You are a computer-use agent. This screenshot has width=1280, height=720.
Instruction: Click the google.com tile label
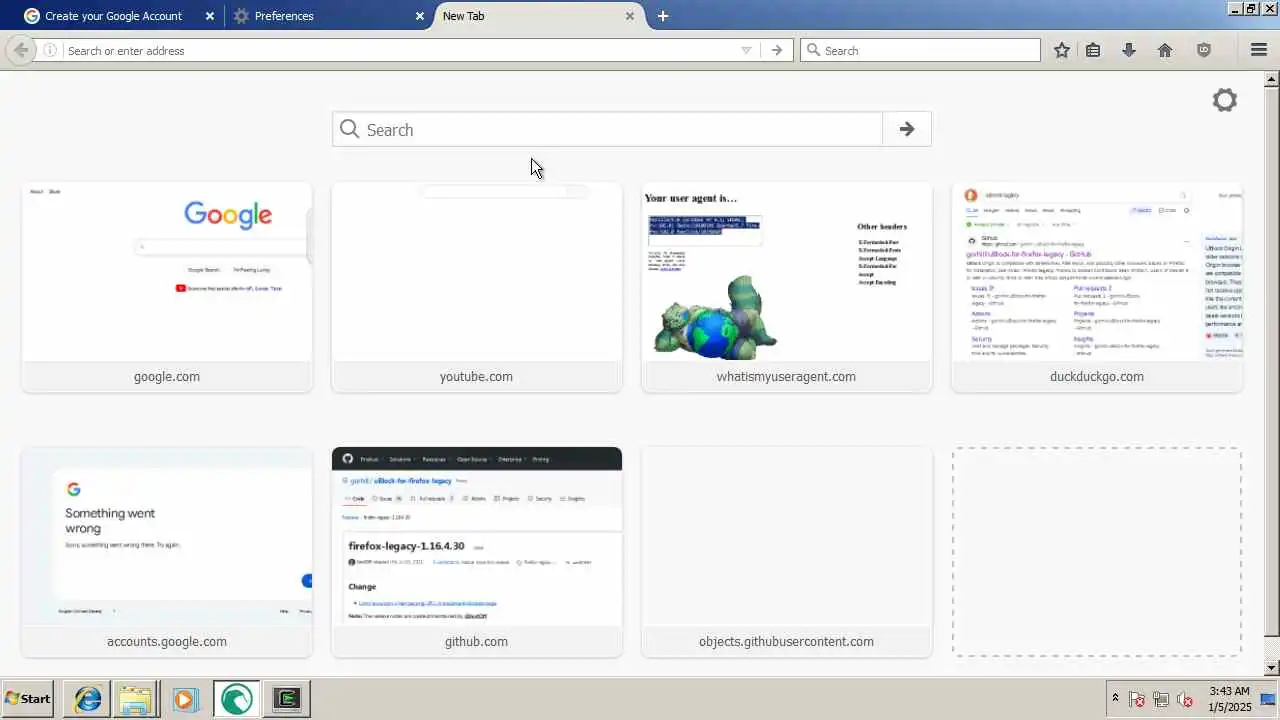point(167,377)
